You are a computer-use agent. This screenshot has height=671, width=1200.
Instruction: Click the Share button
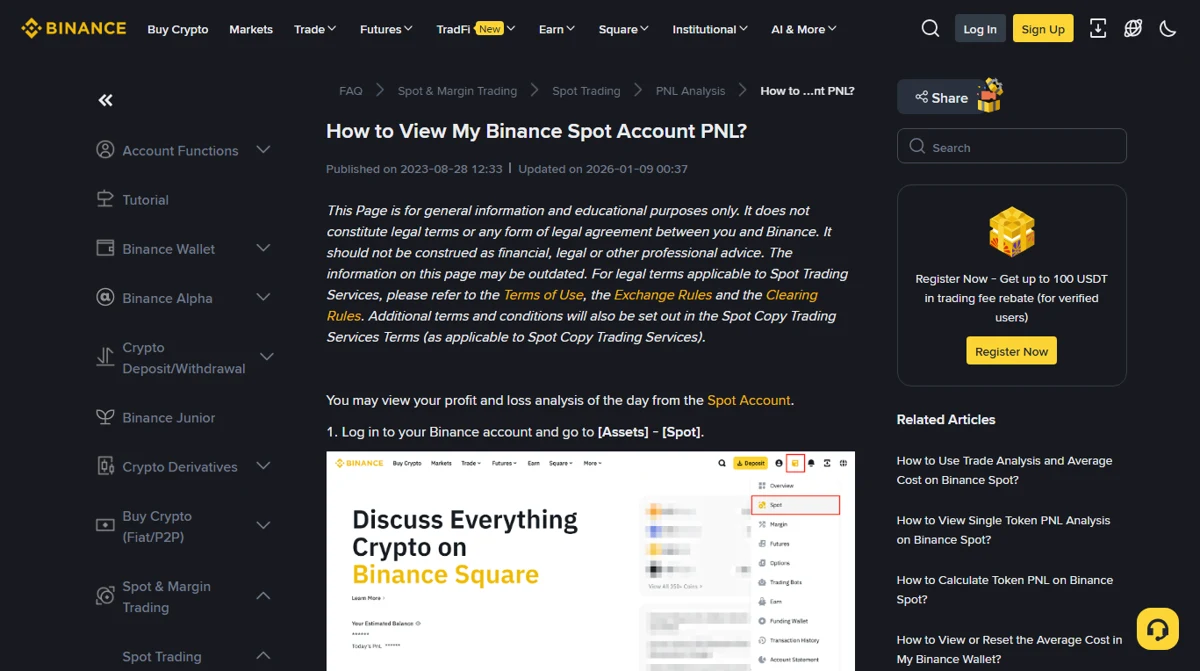(940, 97)
